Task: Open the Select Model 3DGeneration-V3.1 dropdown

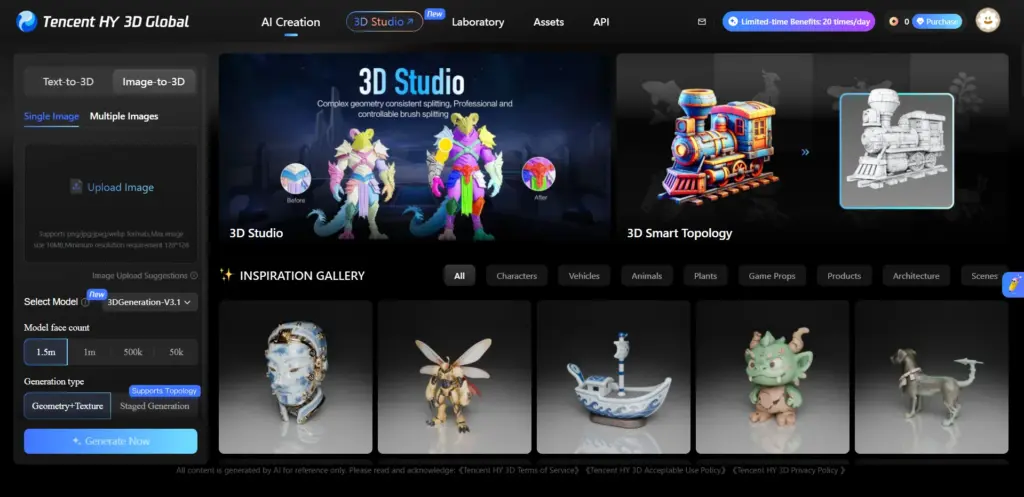Action: [x=150, y=302]
